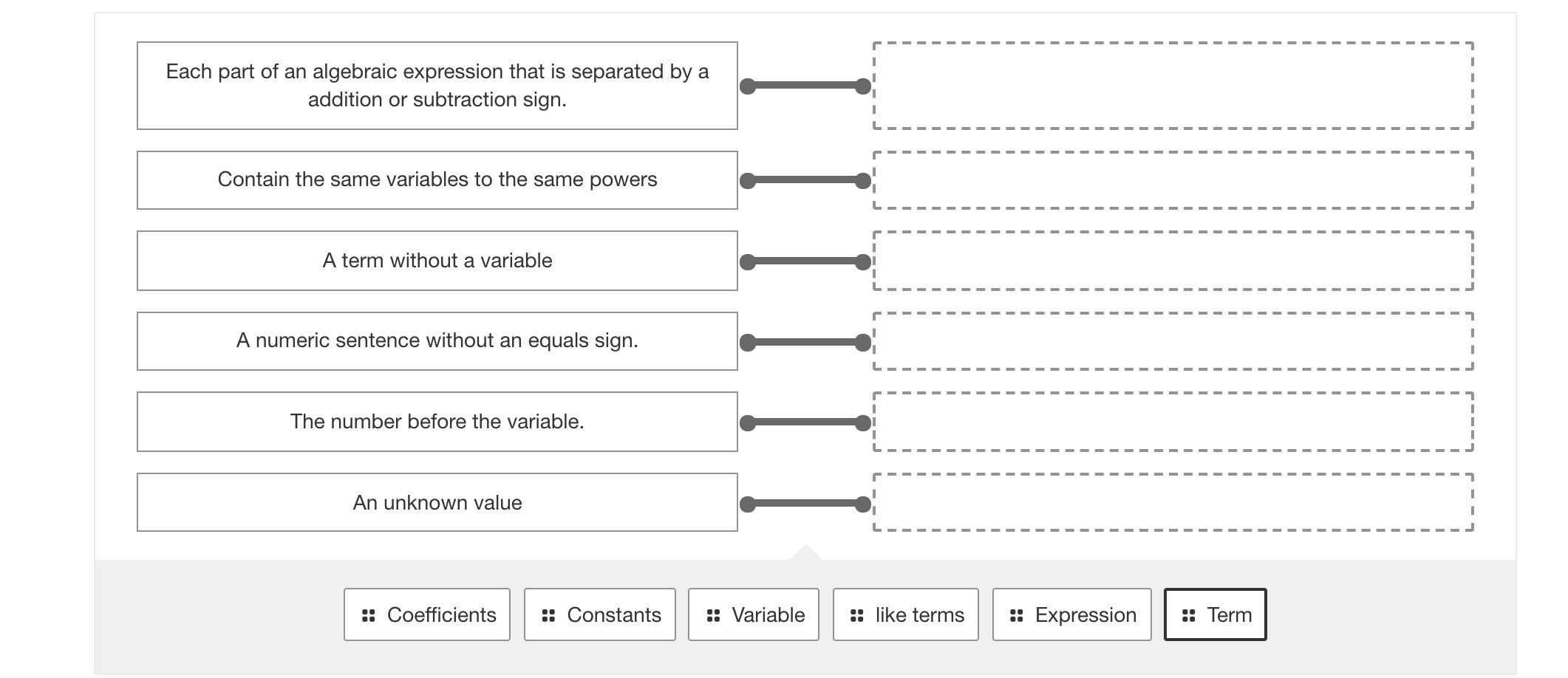Viewport: 1568px width, 678px height.
Task: Click the drop zone for 'A term without a variable'
Action: pyautogui.click(x=1173, y=261)
